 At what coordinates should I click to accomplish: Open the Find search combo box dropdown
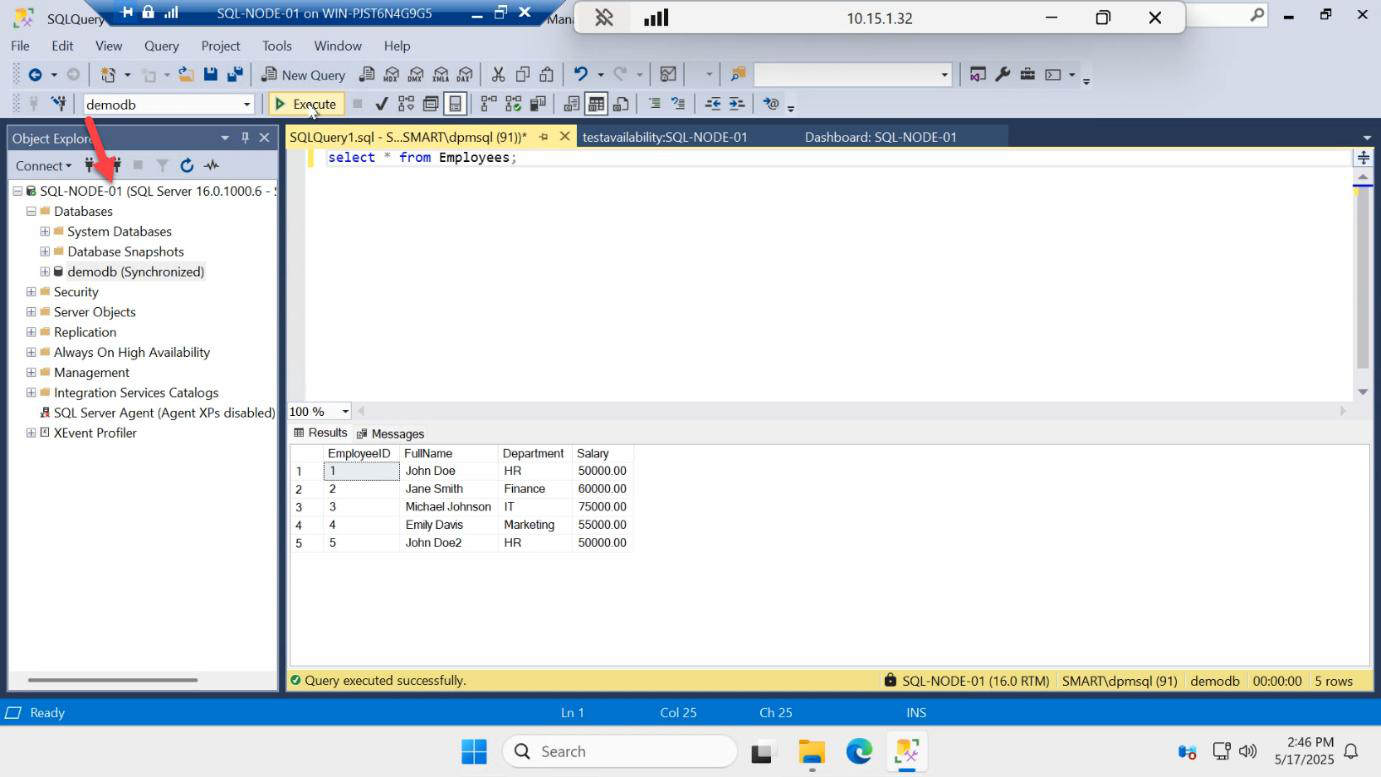click(x=944, y=74)
